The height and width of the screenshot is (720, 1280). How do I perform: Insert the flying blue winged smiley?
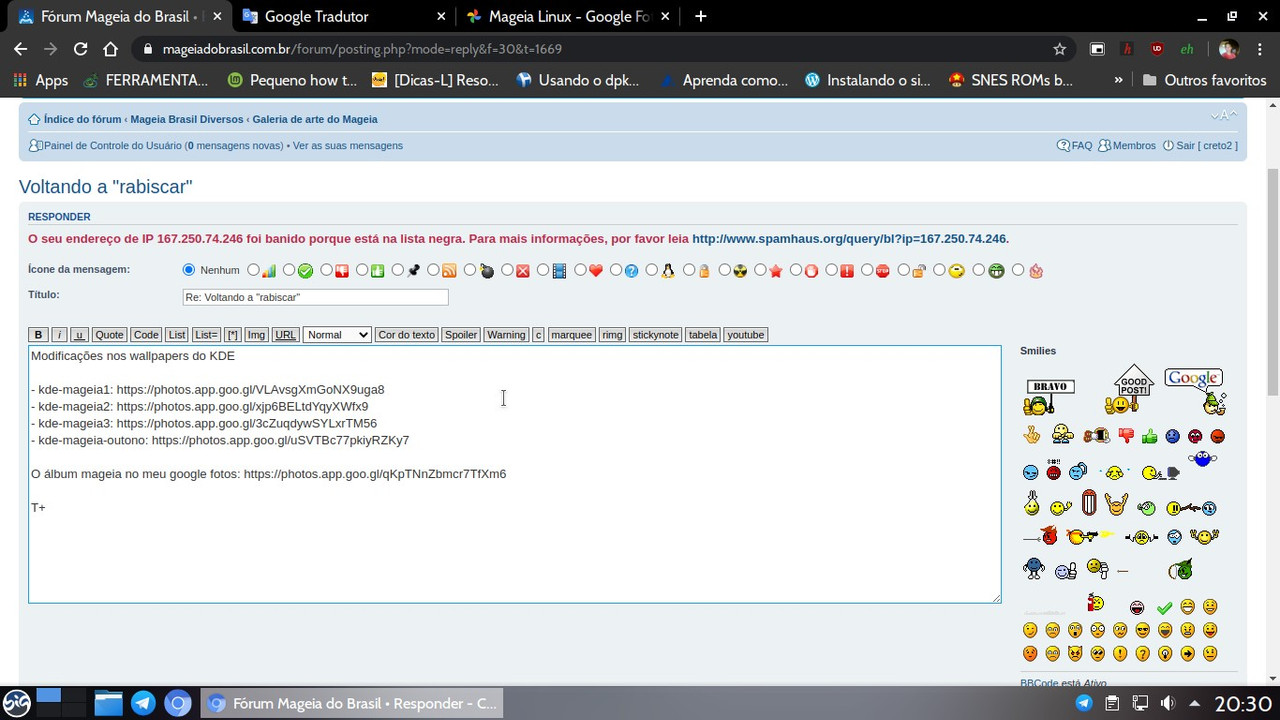click(x=1203, y=458)
